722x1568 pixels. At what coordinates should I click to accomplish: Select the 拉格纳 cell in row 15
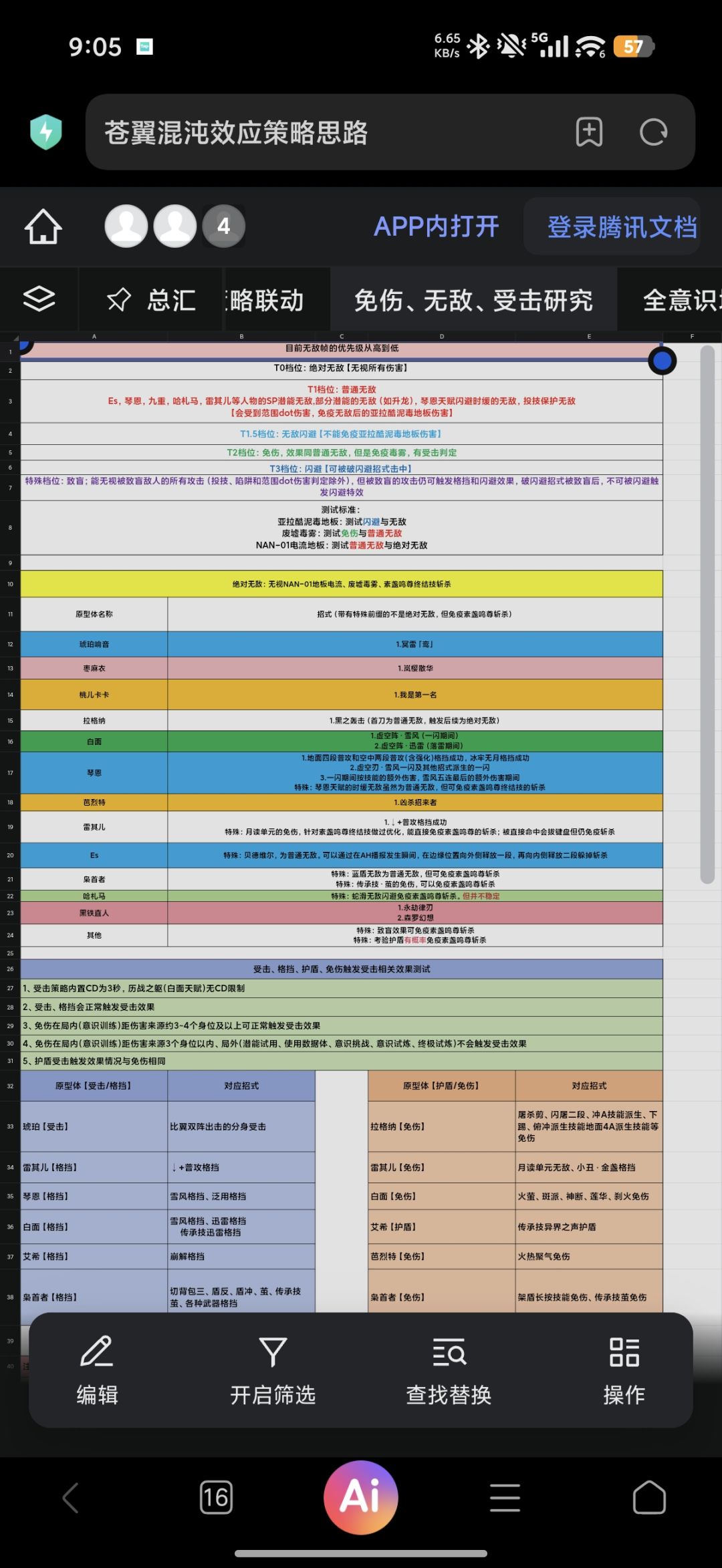pos(94,720)
